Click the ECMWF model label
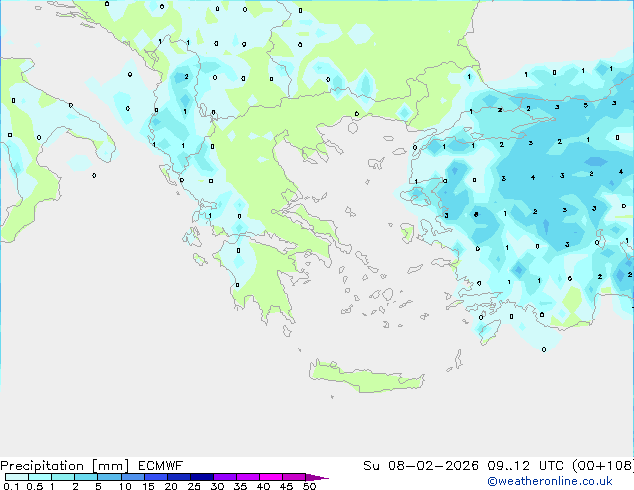The image size is (634, 490). (x=161, y=466)
